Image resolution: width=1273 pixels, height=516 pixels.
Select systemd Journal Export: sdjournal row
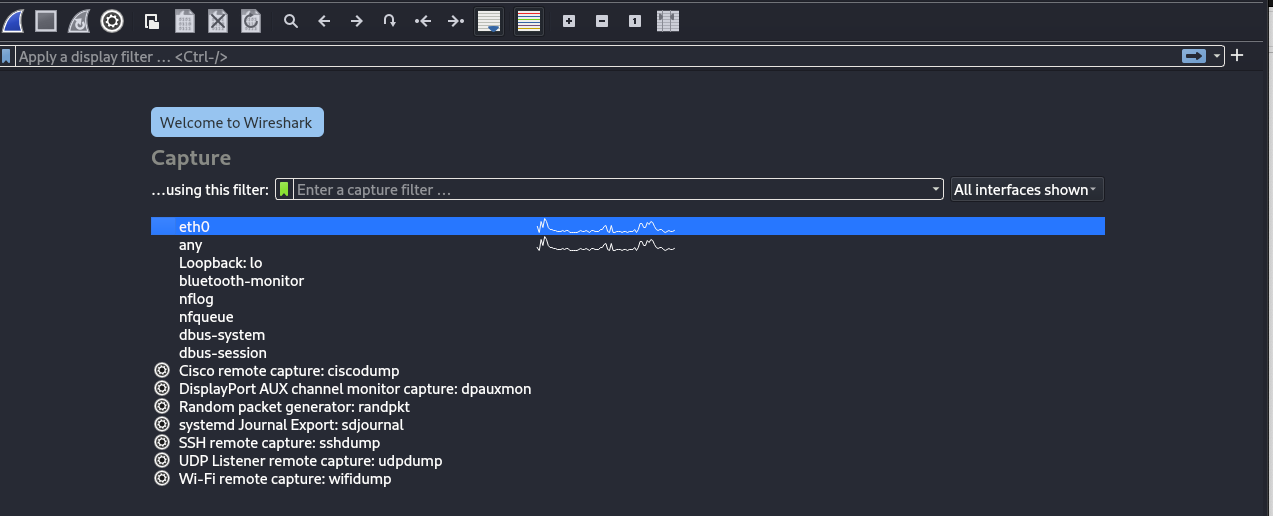(628, 425)
